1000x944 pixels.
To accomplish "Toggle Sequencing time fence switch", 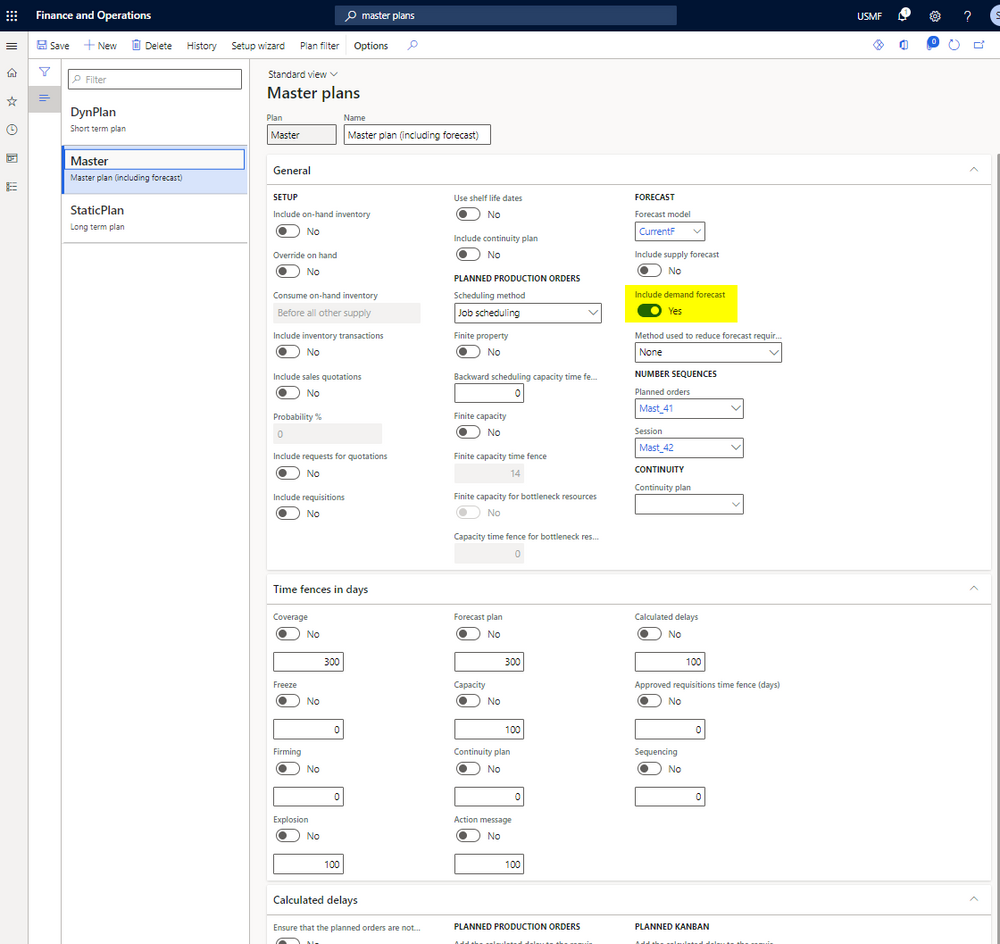I will [x=649, y=769].
